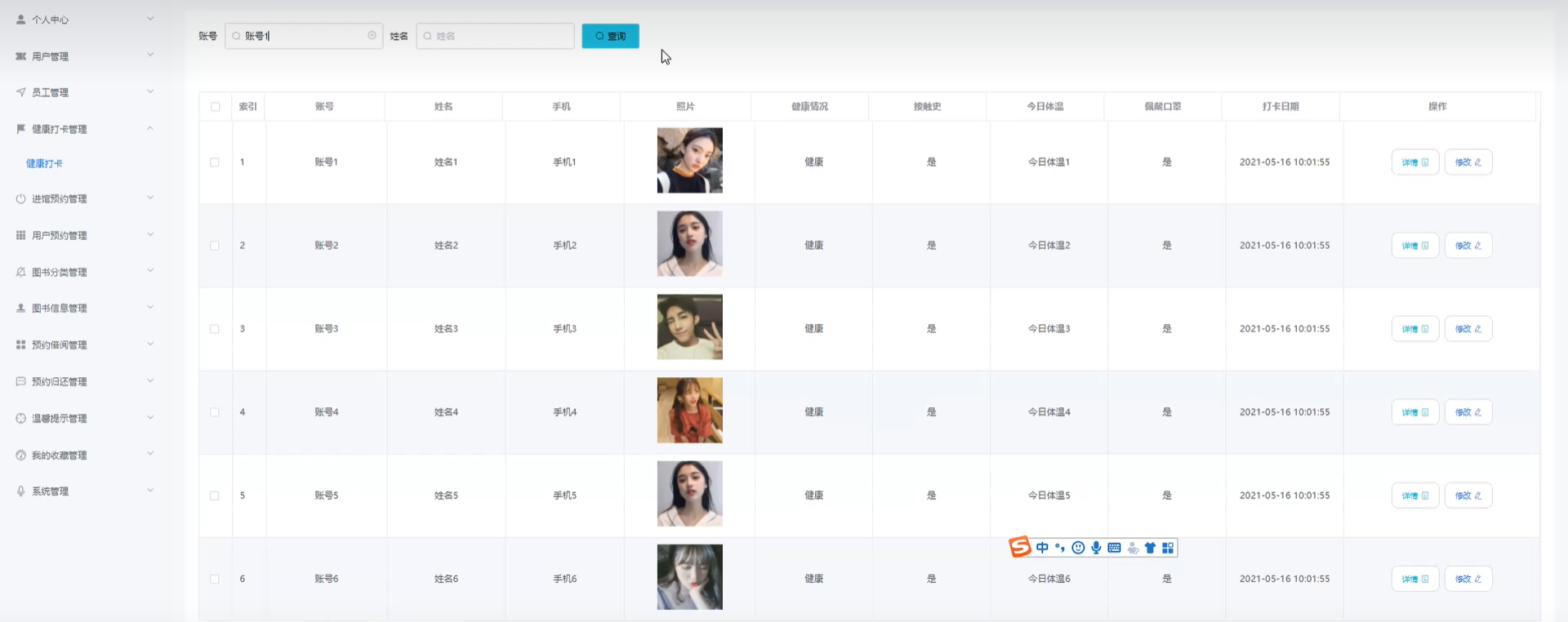Click the soft keyboard icon in IME toolbar

[x=1114, y=548]
